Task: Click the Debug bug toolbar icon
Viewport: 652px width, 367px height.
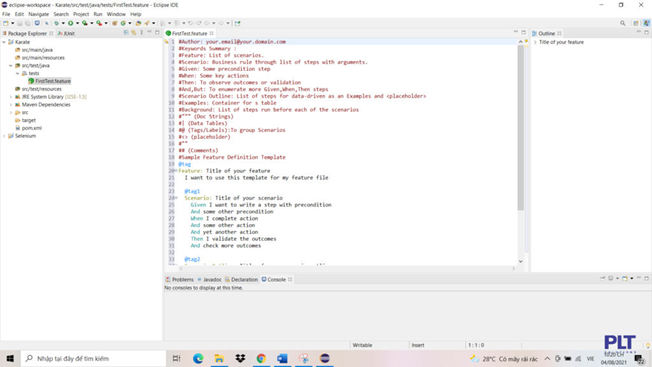Action: tap(57, 23)
